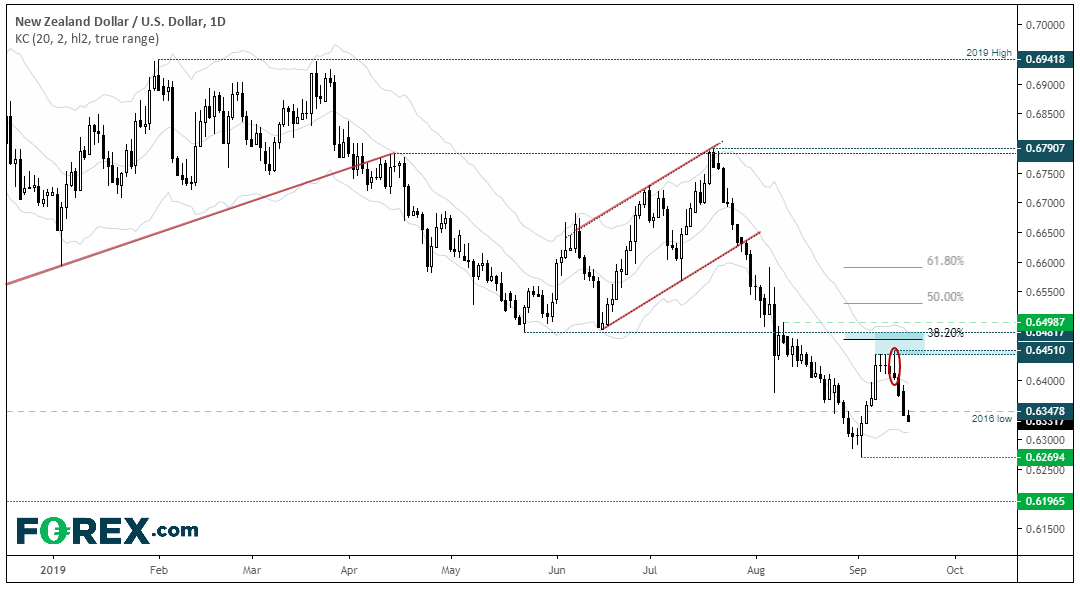This screenshot has height=590, width=1080.
Task: Click the 0.70000 price axis value
Action: click(x=1044, y=25)
